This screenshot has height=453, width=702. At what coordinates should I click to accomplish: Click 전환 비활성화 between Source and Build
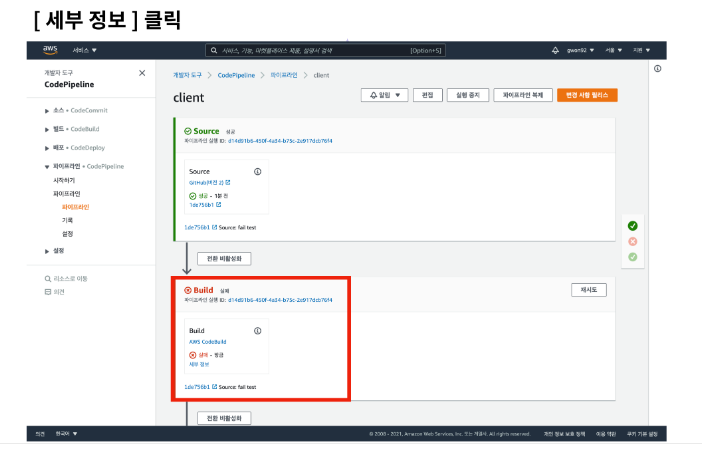click(x=224, y=259)
